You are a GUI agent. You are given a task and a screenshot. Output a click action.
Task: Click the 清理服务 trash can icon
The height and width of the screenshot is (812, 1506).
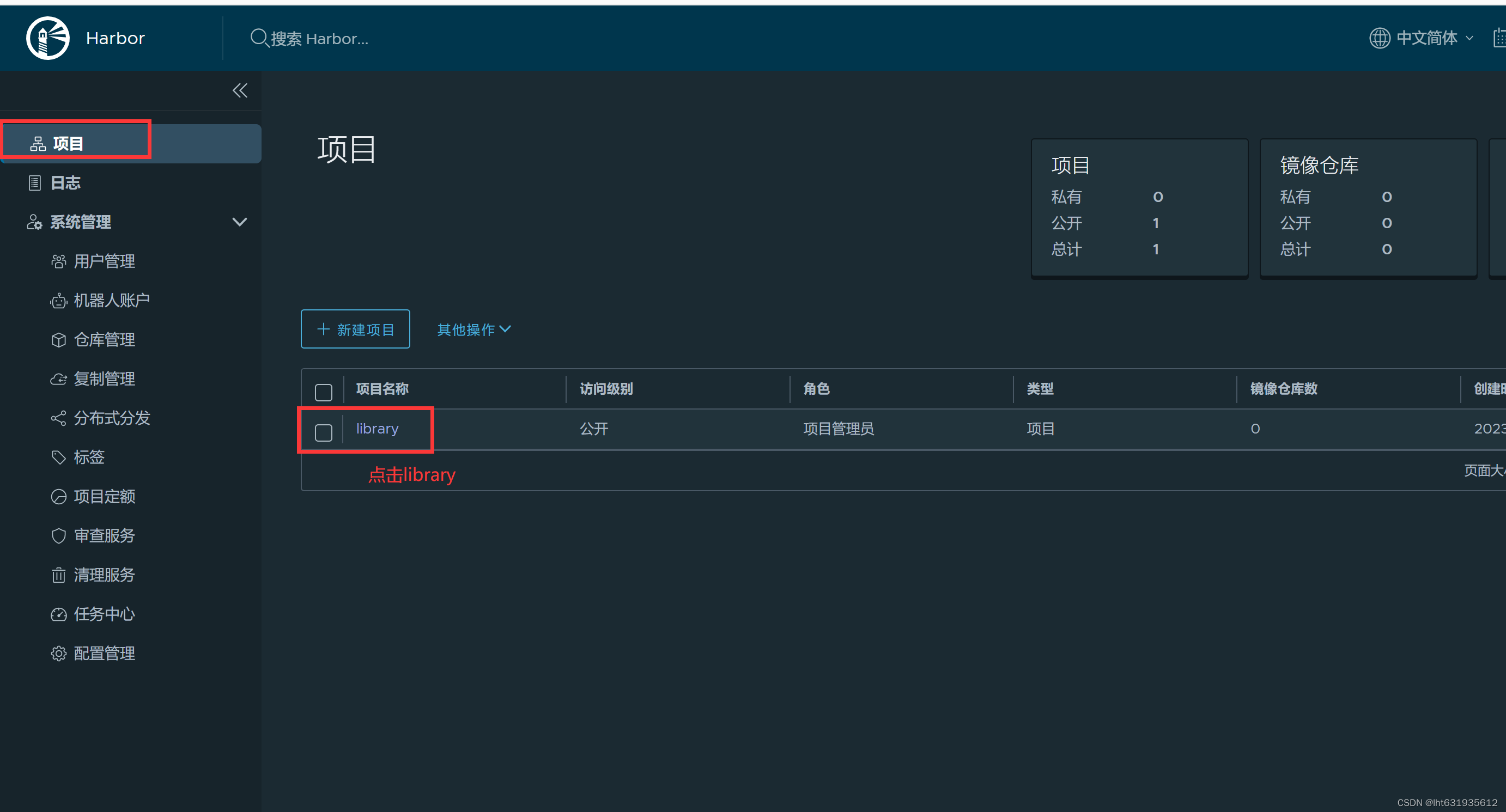click(x=58, y=575)
